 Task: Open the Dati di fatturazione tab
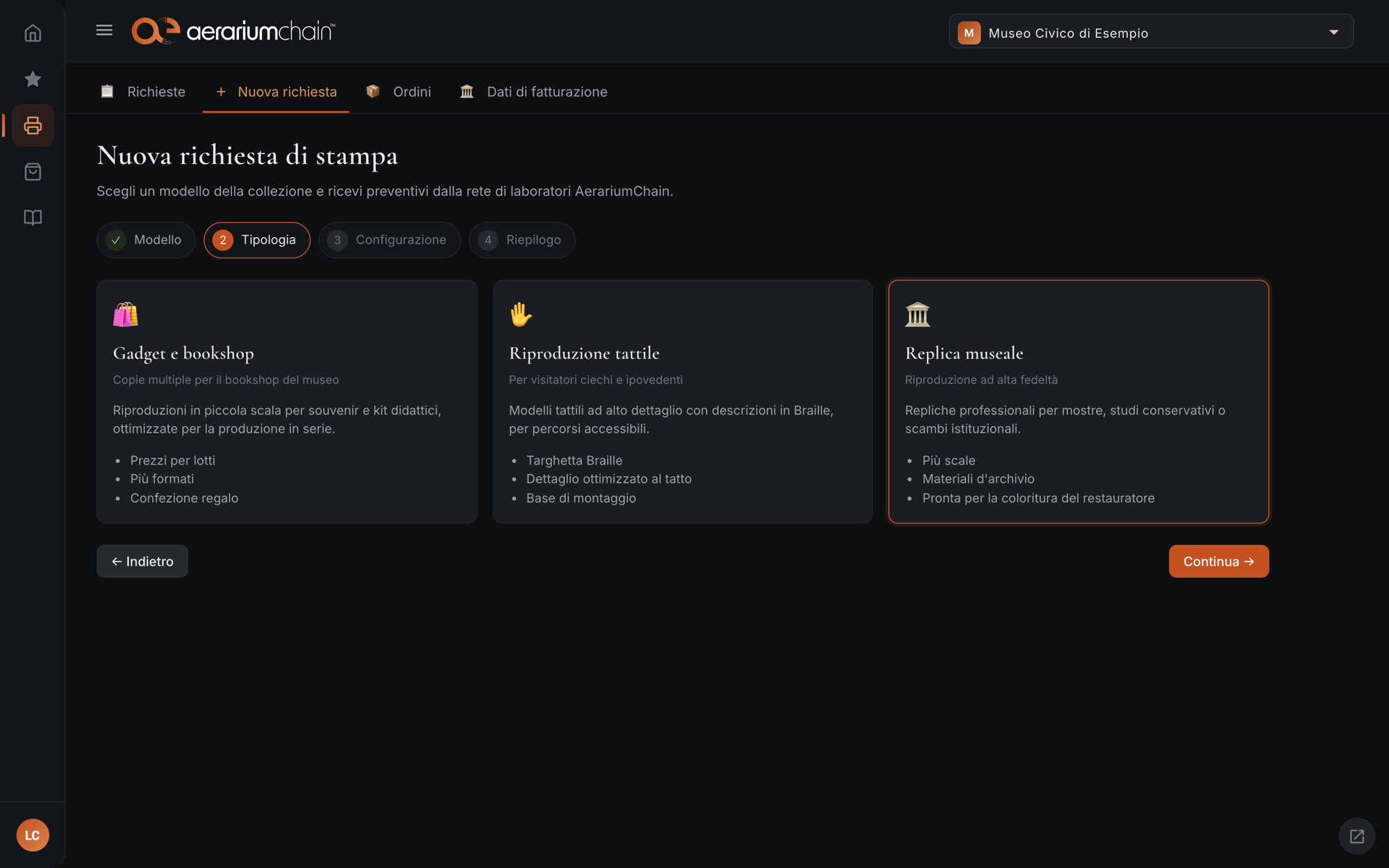(x=533, y=92)
